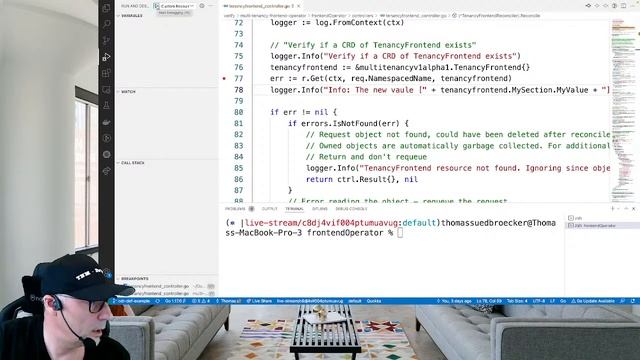Select first breakpoint file row tenancyfrontend_controller.go
The width and height of the screenshot is (640, 360).
point(167,286)
